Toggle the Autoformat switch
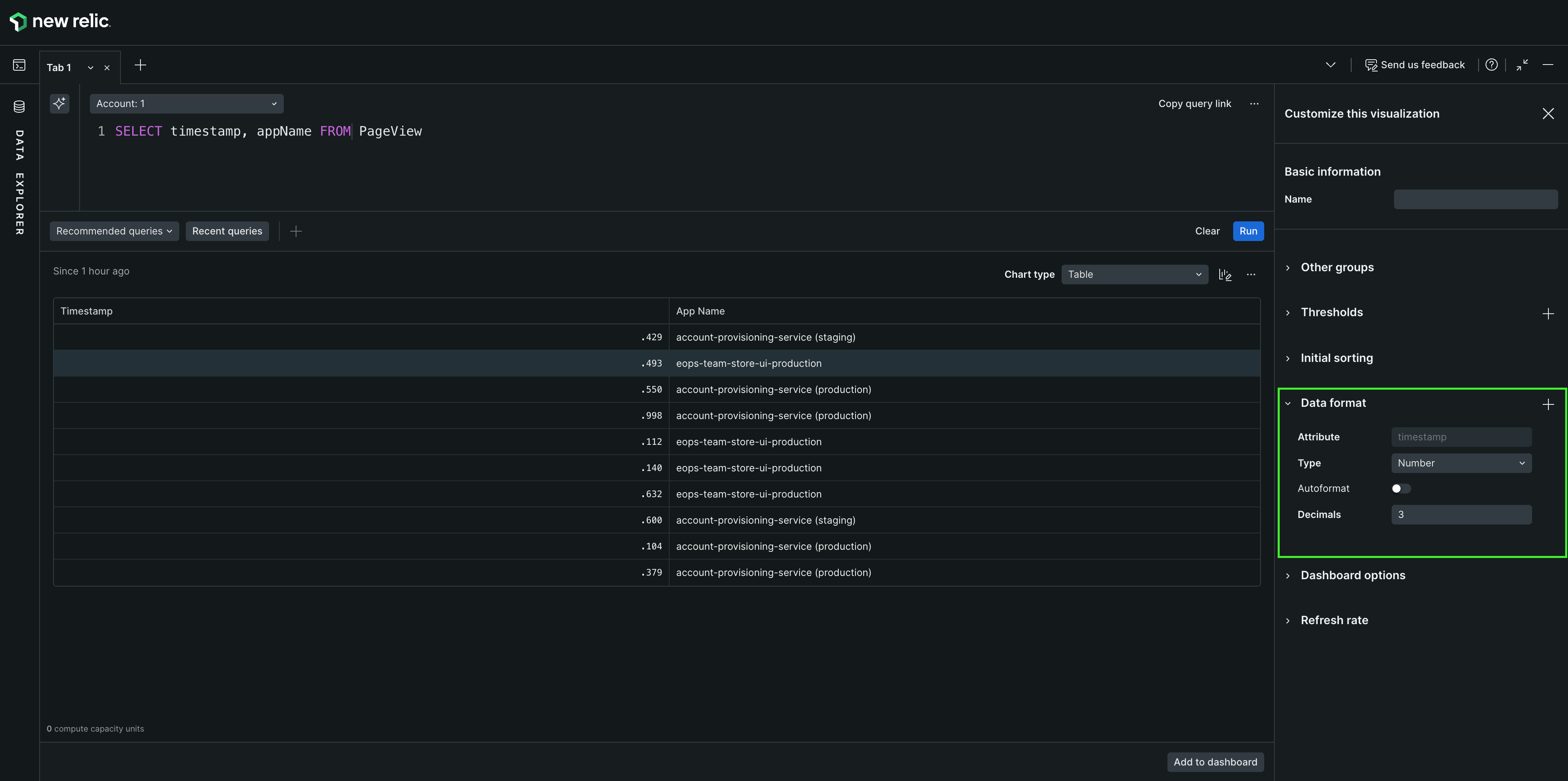 pyautogui.click(x=1401, y=489)
